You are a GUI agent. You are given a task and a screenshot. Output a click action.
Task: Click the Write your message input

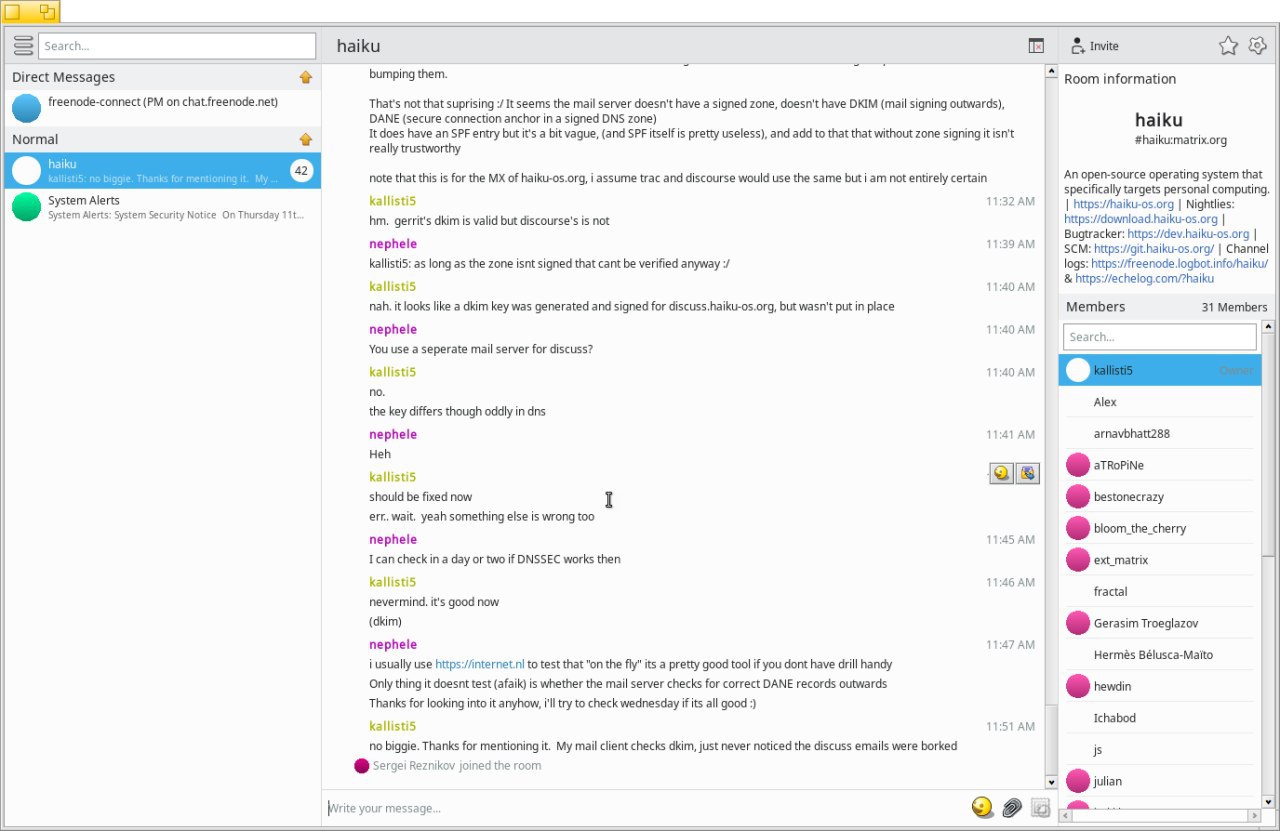(645, 807)
